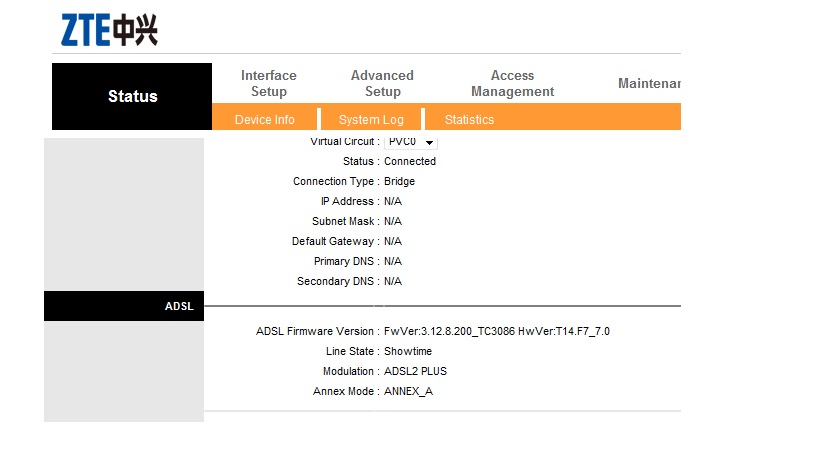
Task: Open the Advanced Setup tab
Action: [x=382, y=84]
